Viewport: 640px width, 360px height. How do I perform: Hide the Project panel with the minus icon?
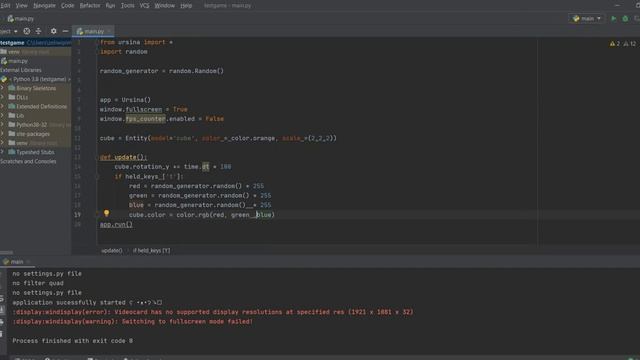tap(65, 31)
